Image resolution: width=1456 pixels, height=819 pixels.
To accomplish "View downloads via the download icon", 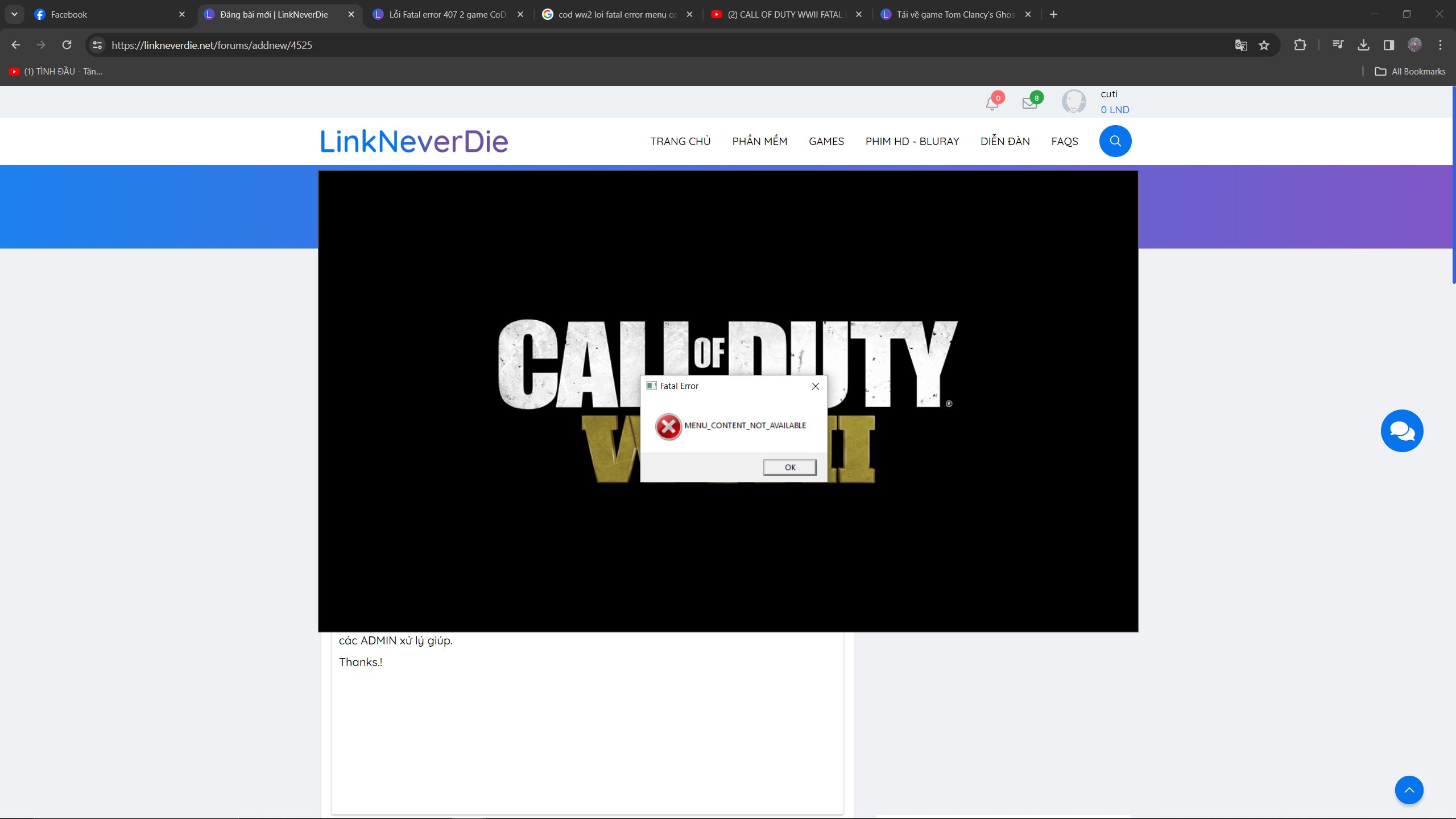I will click(x=1364, y=44).
